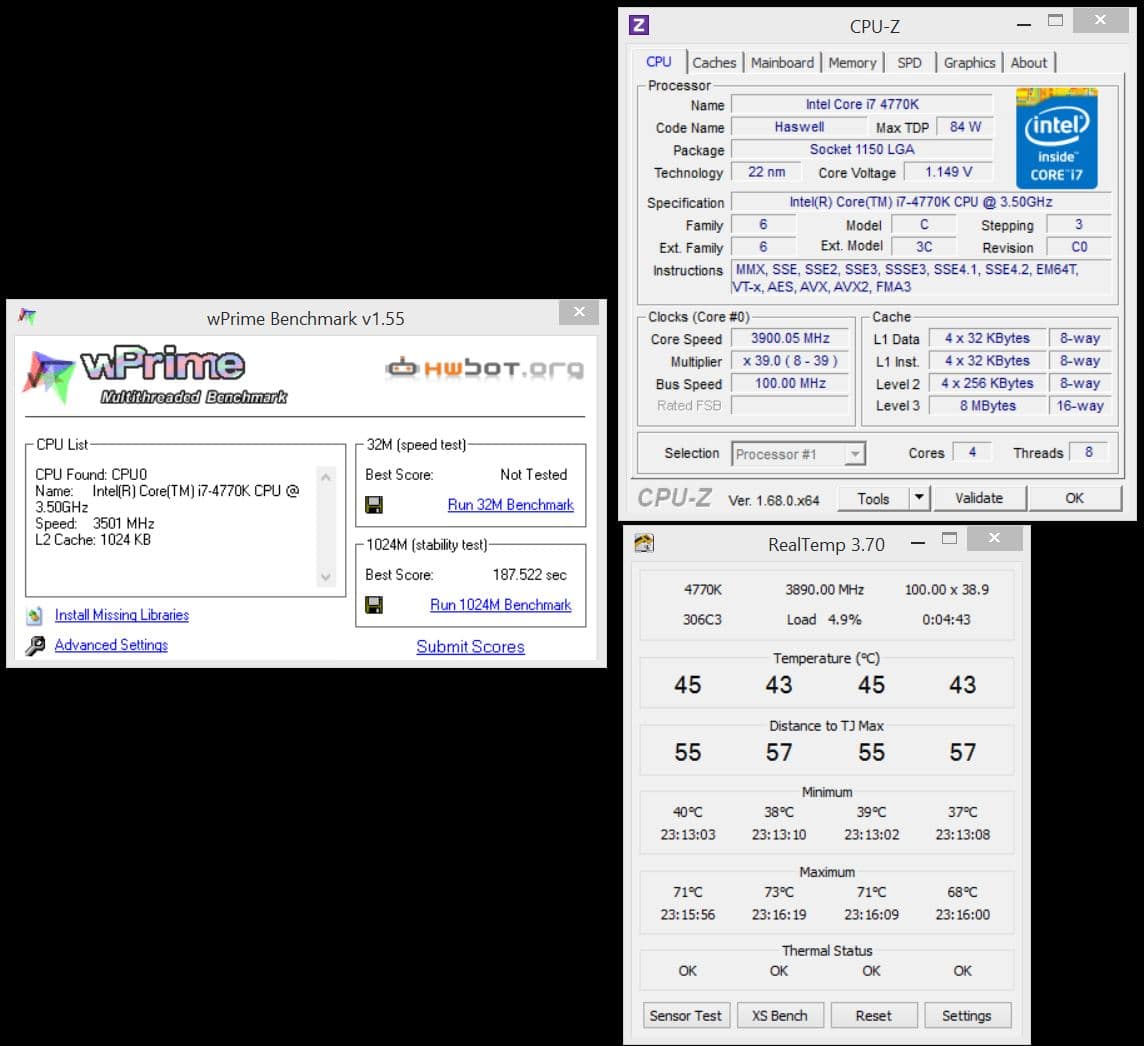Image resolution: width=1144 pixels, height=1046 pixels.
Task: Click the save icon beside 32M benchmark
Action: pyautogui.click(x=374, y=504)
